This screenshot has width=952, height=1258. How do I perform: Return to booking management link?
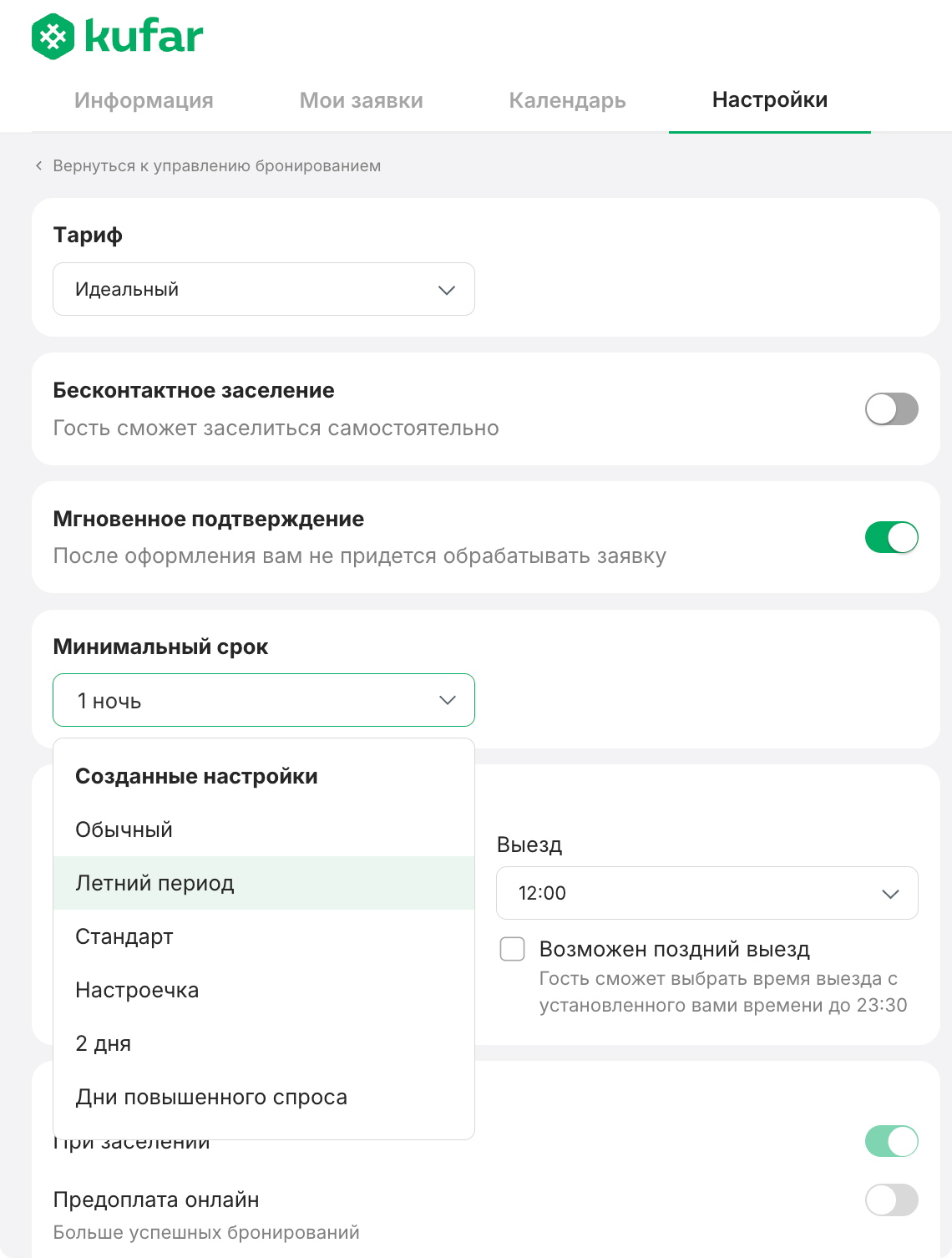(x=216, y=165)
